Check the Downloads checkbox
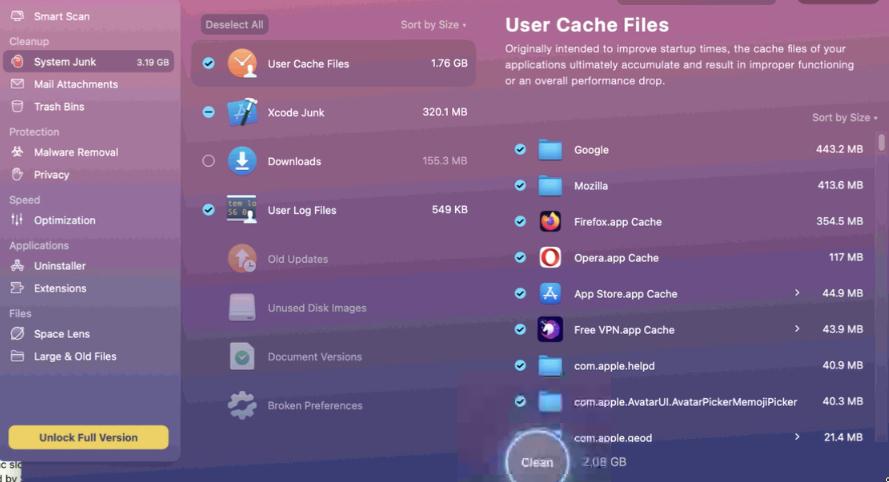Image resolution: width=889 pixels, height=482 pixels. 209,161
